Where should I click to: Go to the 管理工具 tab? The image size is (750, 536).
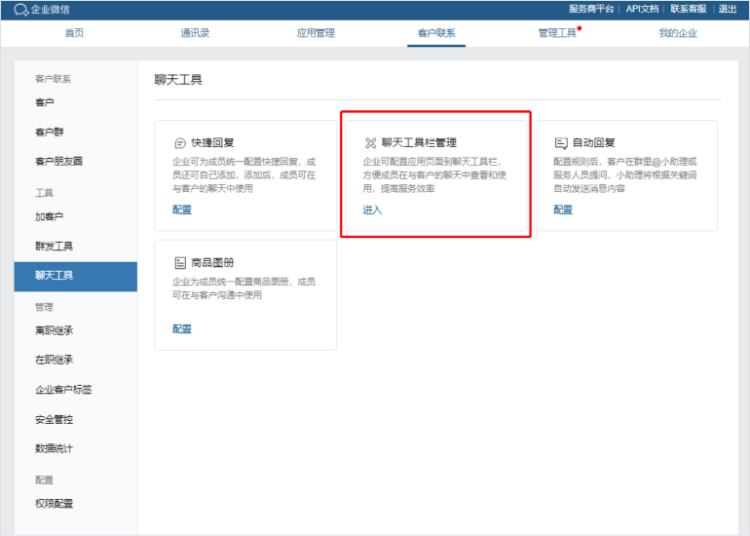point(557,33)
